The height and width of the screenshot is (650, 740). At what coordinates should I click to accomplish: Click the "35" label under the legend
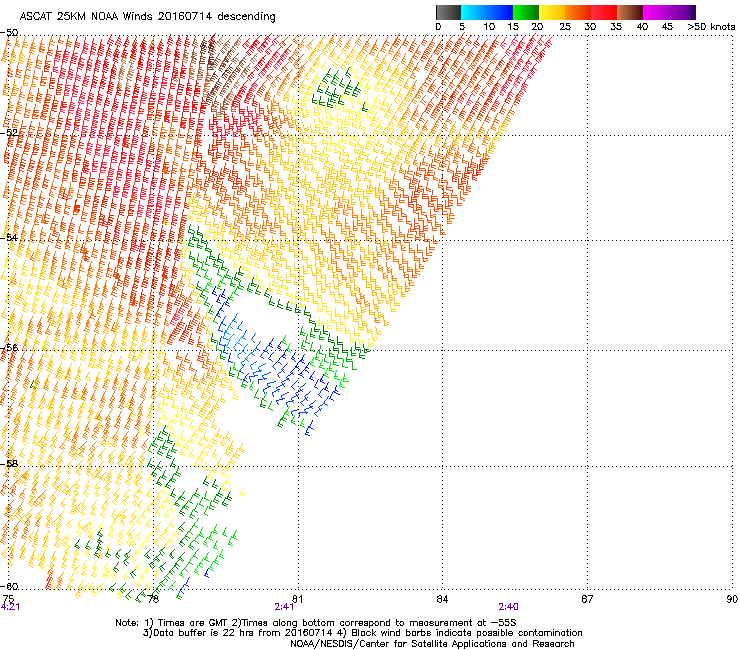point(616,27)
